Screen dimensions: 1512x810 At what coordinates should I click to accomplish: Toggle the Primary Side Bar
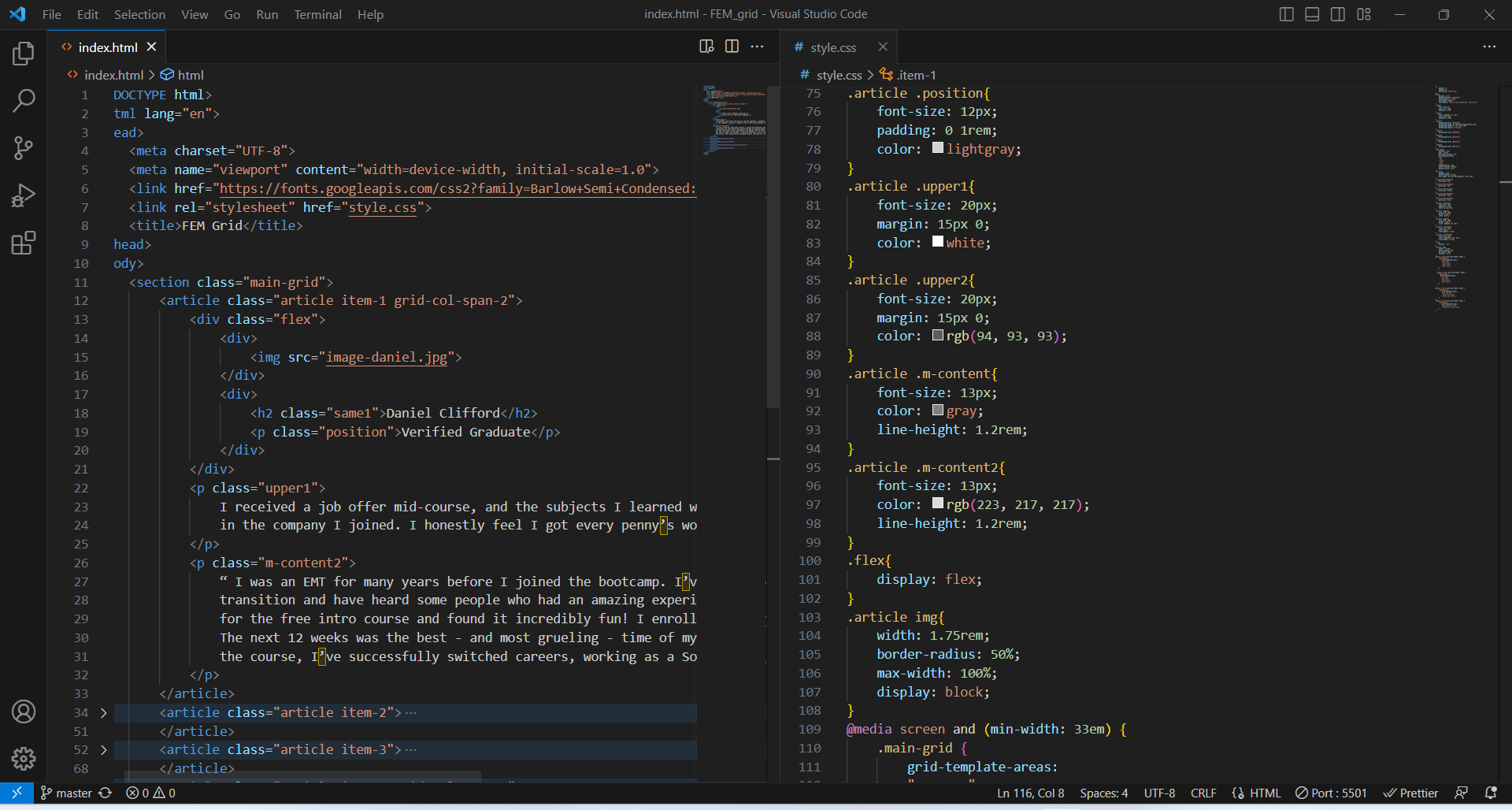pyautogui.click(x=1286, y=14)
